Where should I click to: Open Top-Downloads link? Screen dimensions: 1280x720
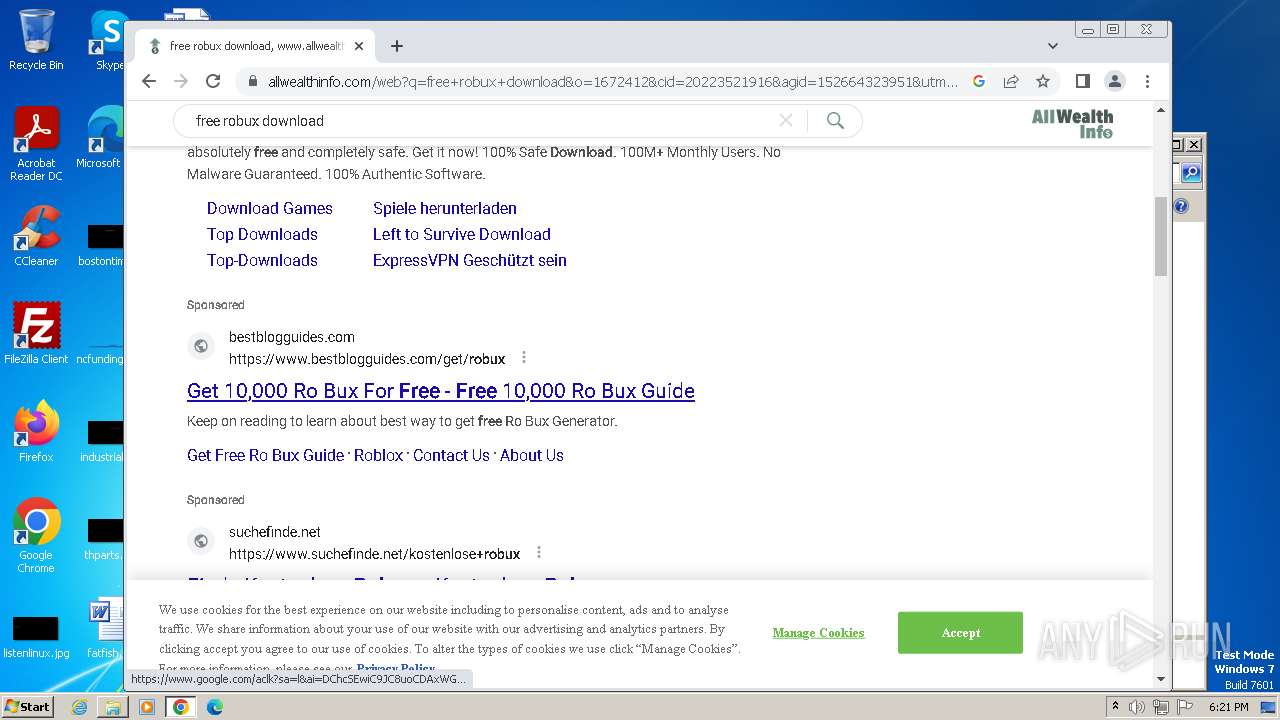coord(262,260)
